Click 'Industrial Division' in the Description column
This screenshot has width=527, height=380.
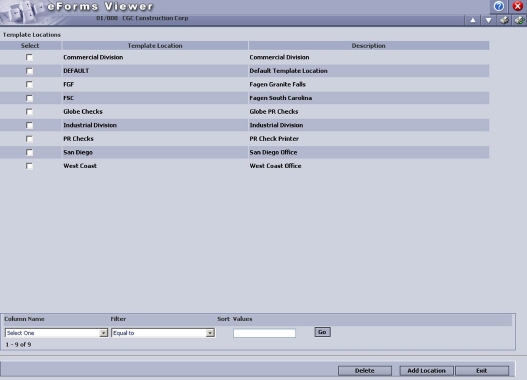pos(276,125)
